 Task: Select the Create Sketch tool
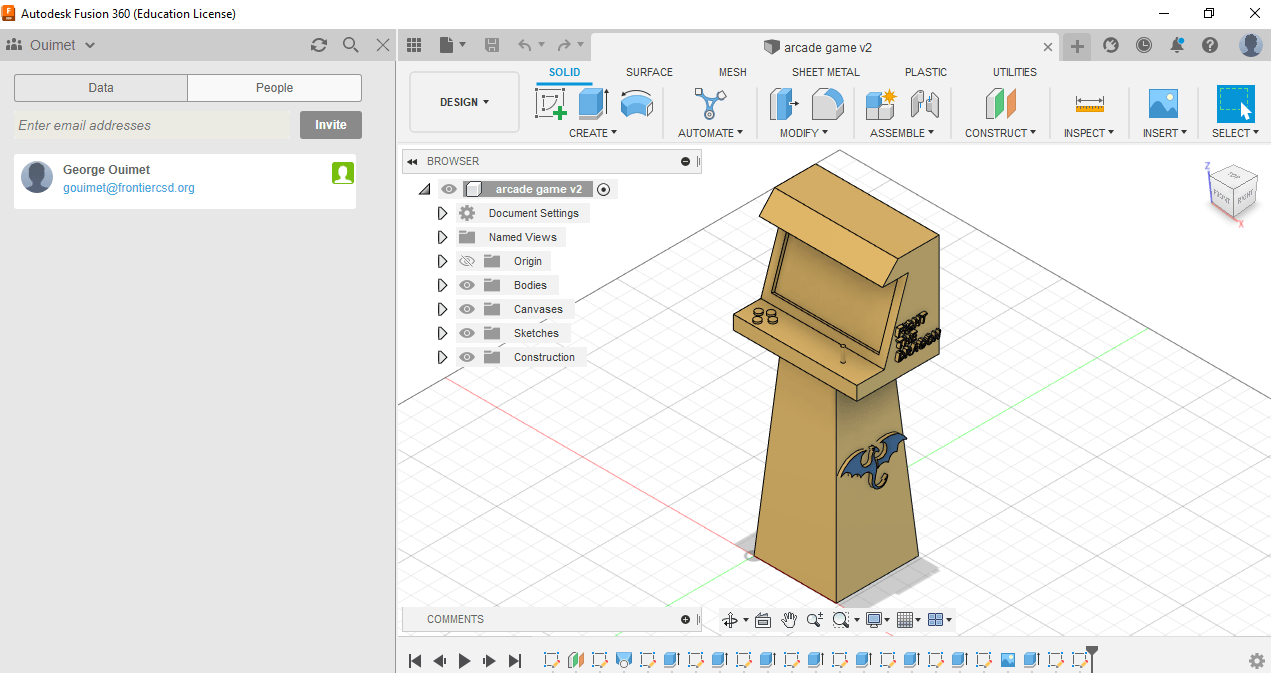click(x=551, y=104)
